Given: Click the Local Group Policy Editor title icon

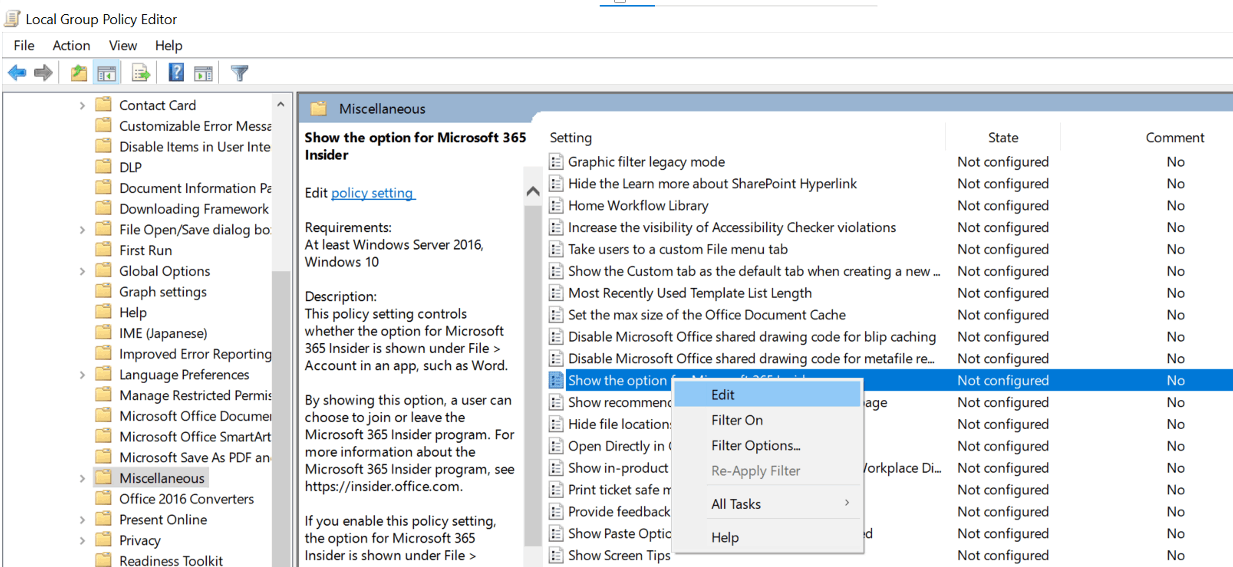Looking at the screenshot, I should (x=13, y=19).
